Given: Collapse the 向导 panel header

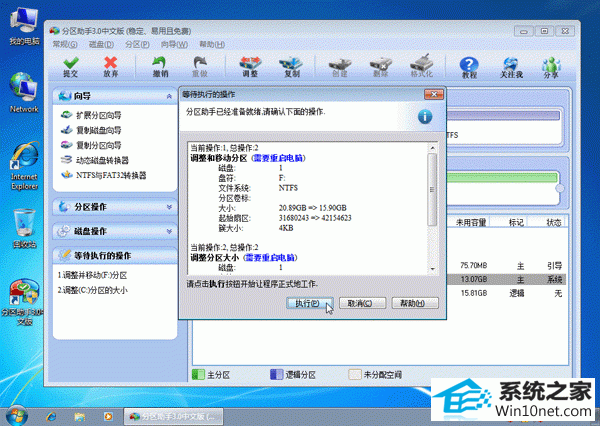Looking at the screenshot, I should pyautogui.click(x=114, y=96).
